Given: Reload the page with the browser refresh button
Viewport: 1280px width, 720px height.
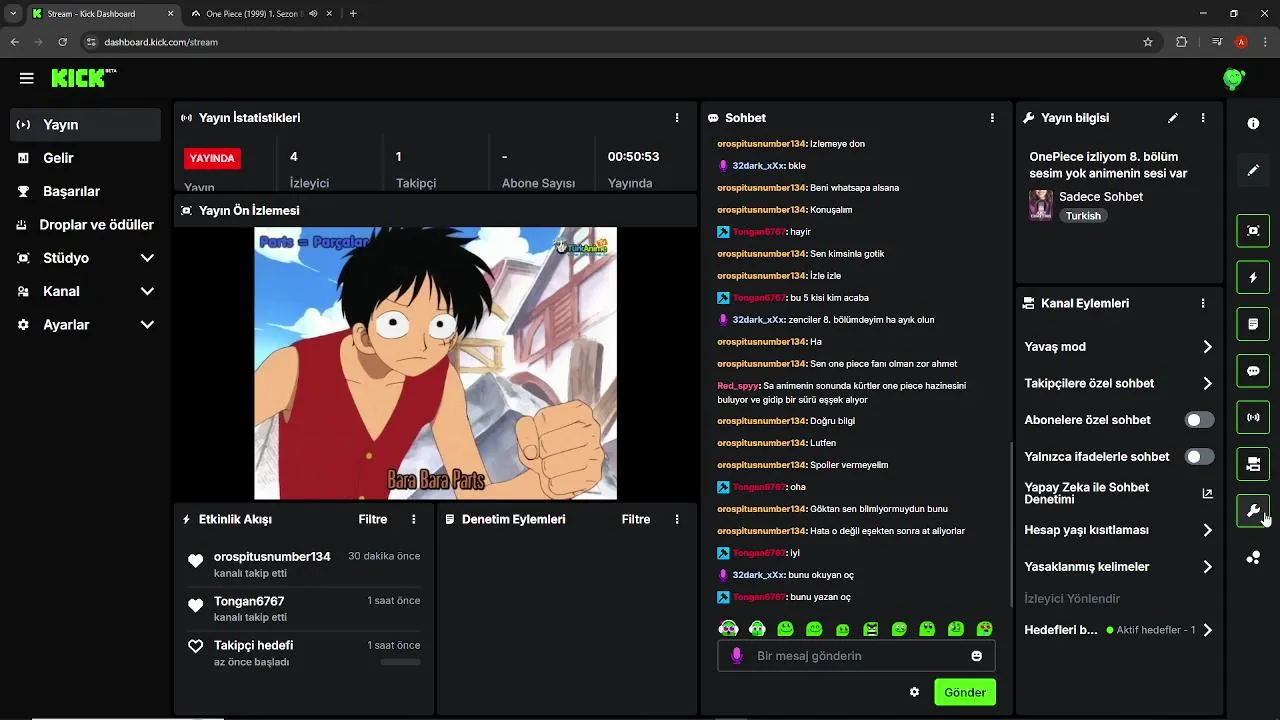Looking at the screenshot, I should 63,42.
